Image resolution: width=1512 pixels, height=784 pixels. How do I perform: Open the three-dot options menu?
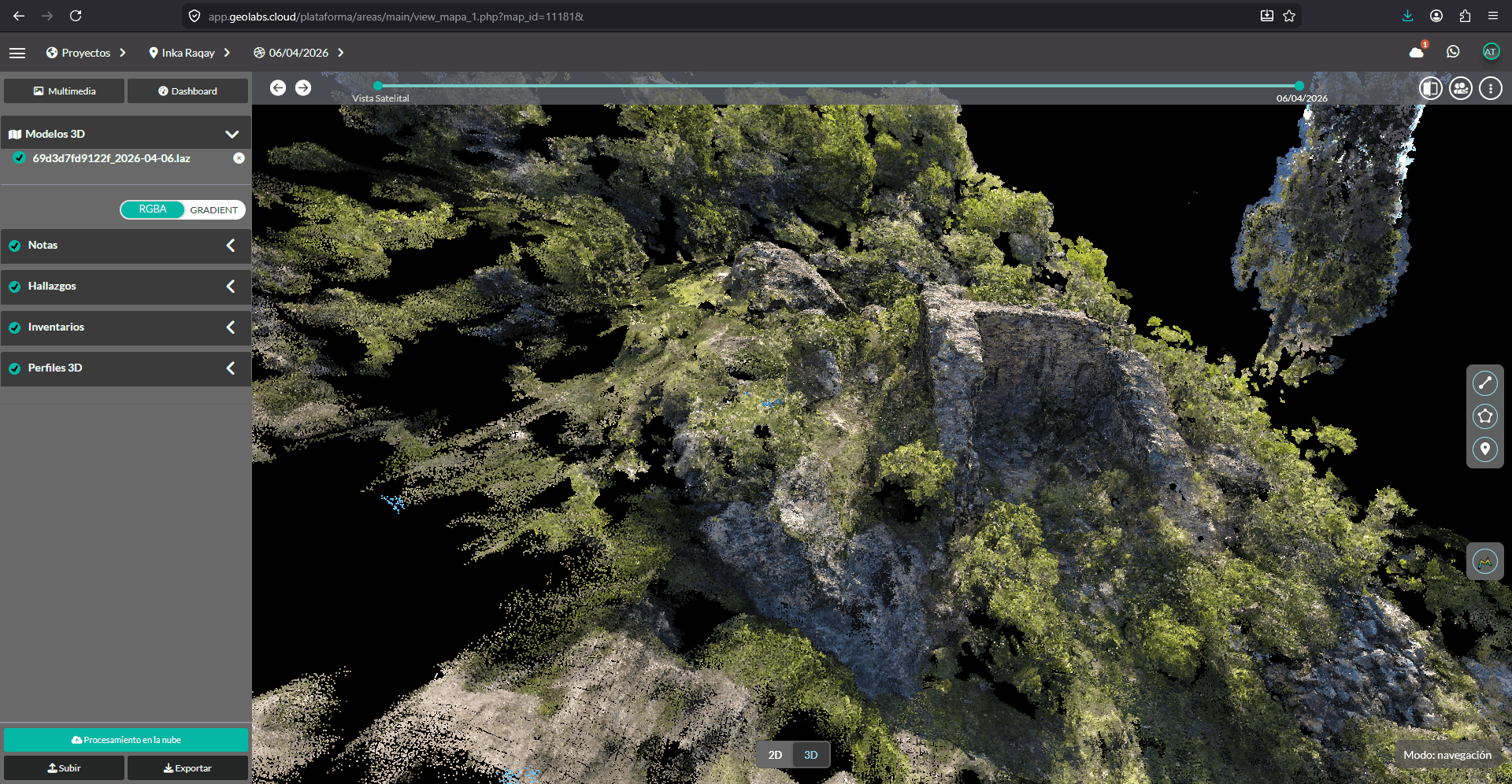pyautogui.click(x=1490, y=88)
